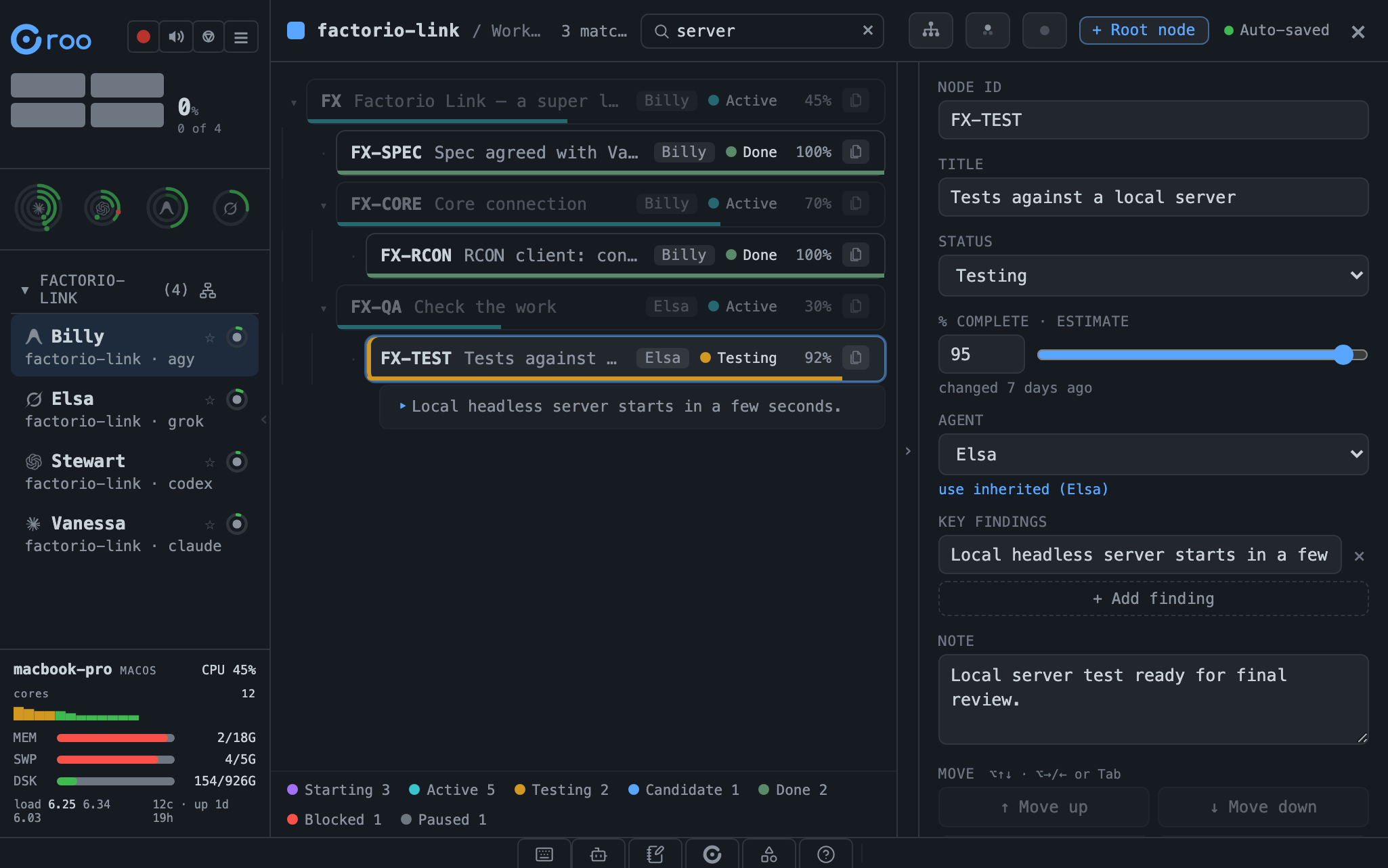Click the Move down button
Image resolution: width=1388 pixels, height=868 pixels.
1263,807
